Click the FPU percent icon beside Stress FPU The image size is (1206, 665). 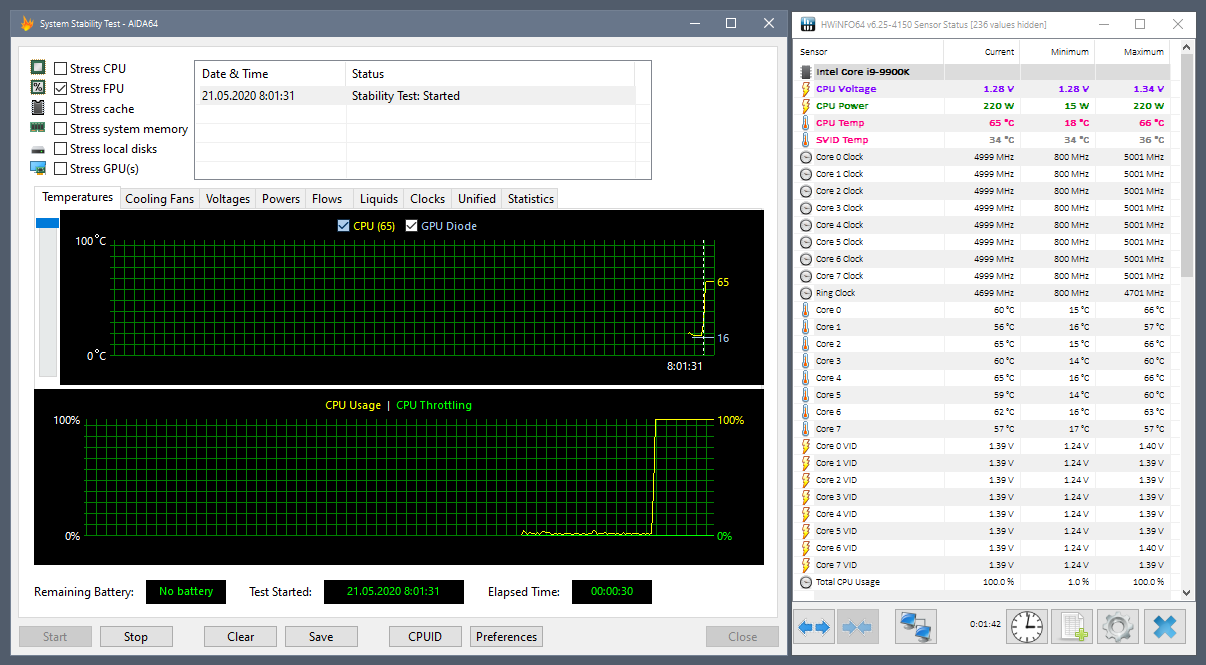[38, 88]
